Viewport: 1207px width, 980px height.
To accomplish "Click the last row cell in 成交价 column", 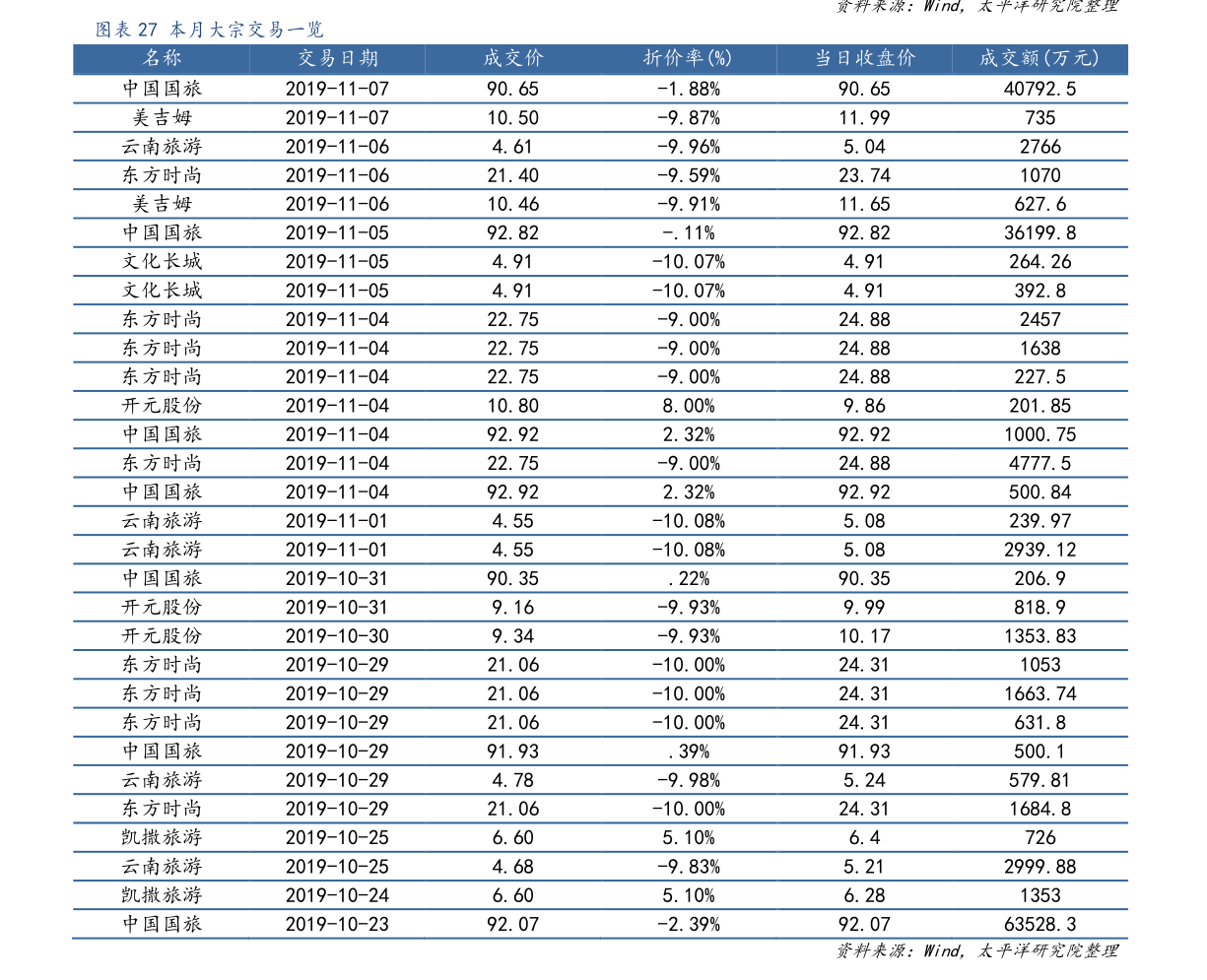I will point(513,924).
